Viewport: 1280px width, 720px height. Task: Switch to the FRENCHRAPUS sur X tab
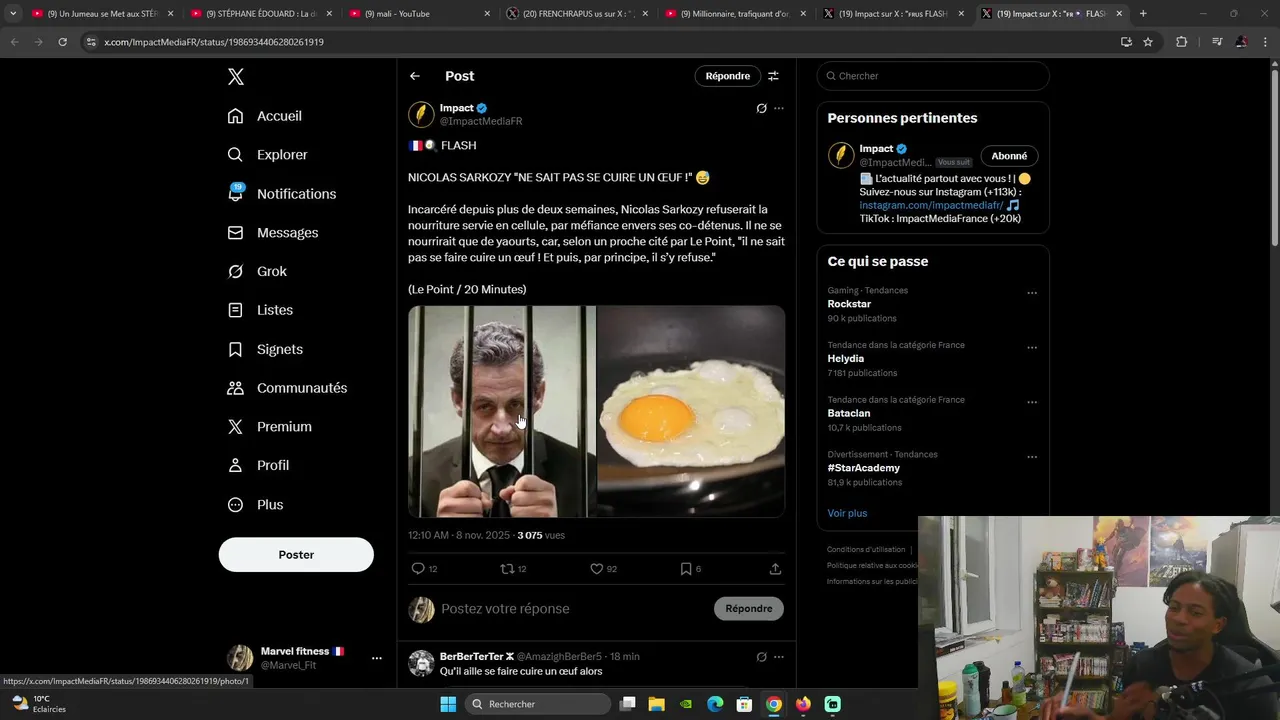576,14
